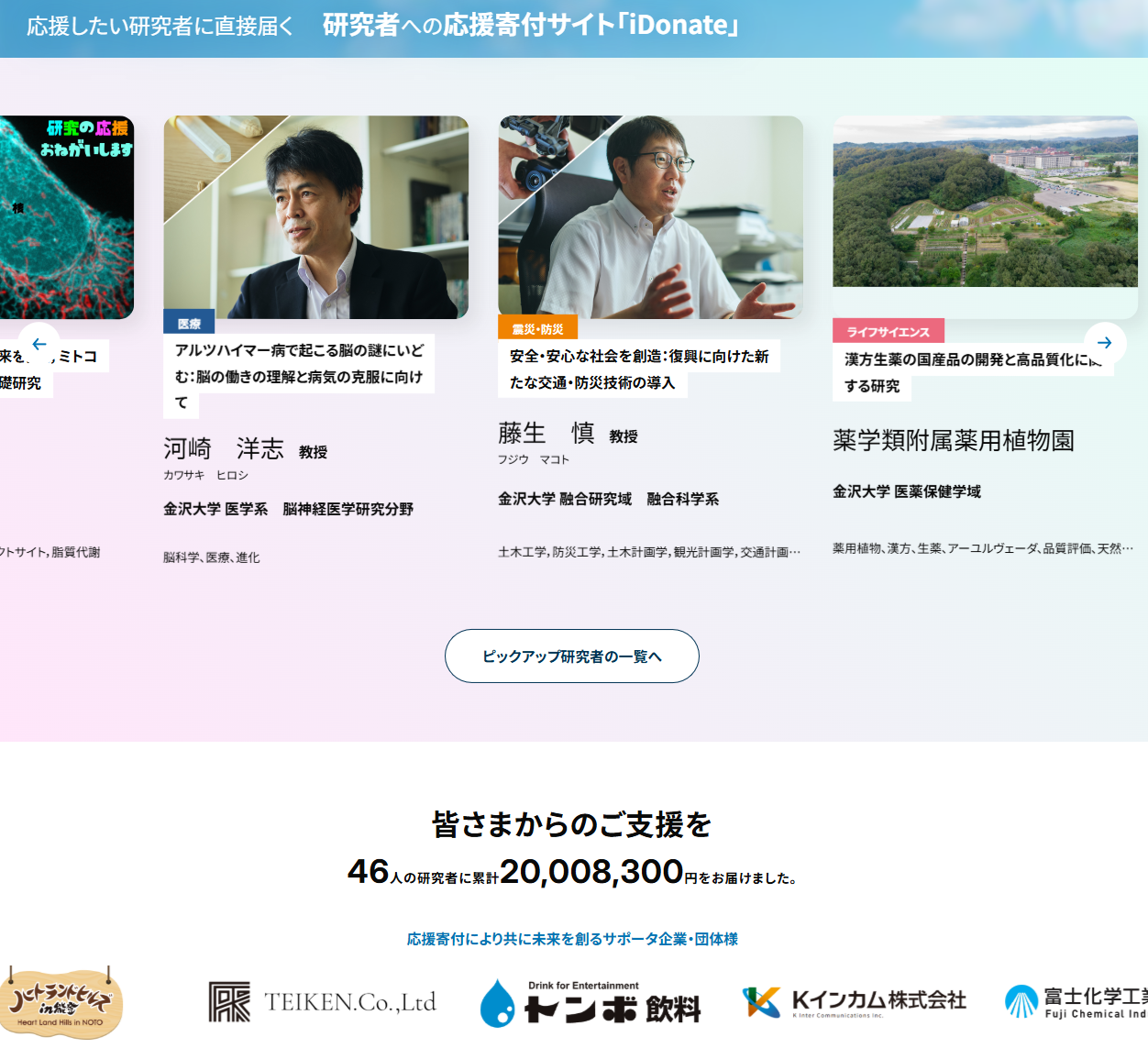This screenshot has width=1148, height=1048.
Task: Click the previous carousel arrow
Action: coord(39,344)
